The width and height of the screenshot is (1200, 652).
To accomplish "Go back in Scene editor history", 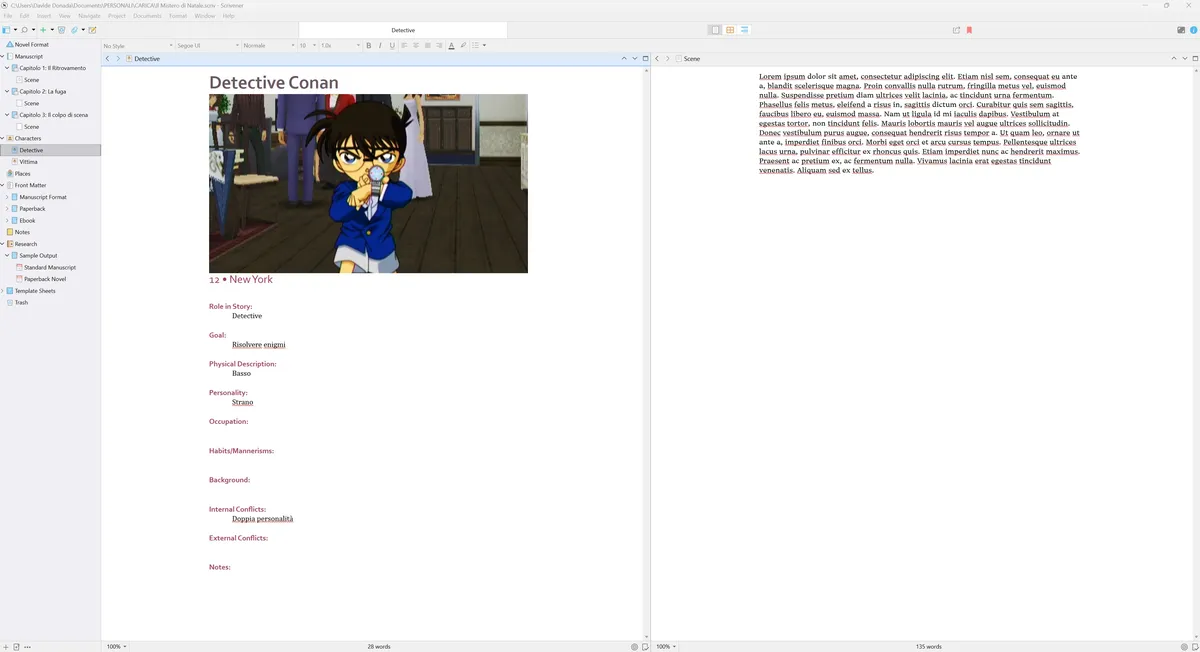I will [x=657, y=59].
